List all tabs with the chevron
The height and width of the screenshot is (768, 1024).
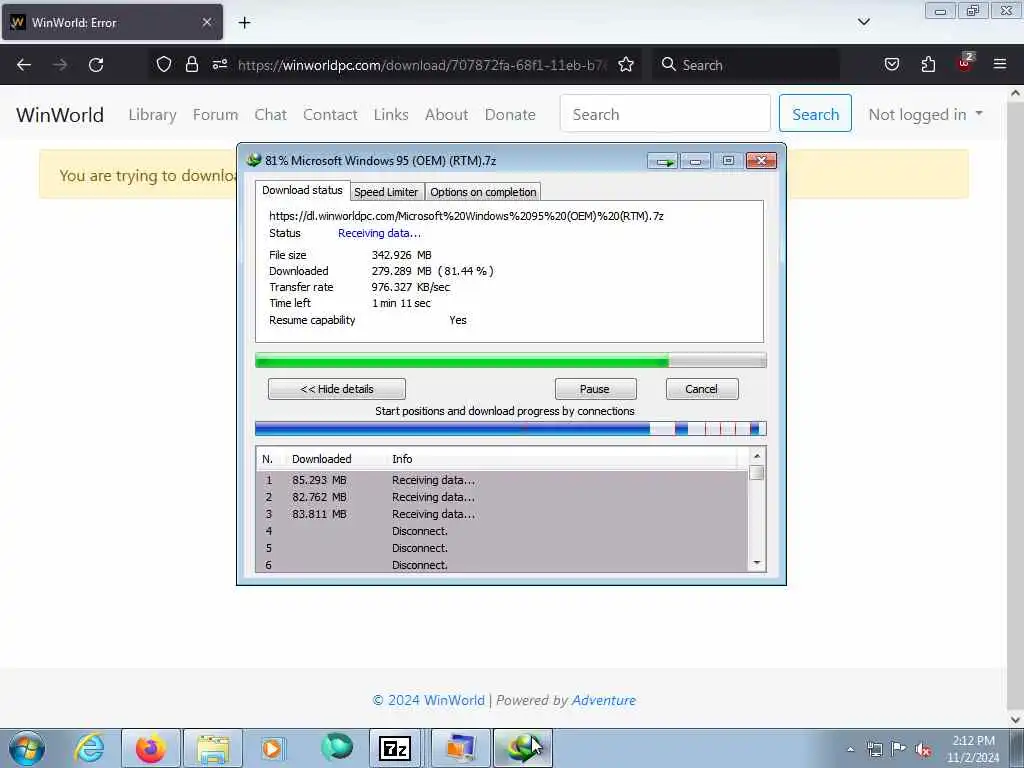click(863, 22)
